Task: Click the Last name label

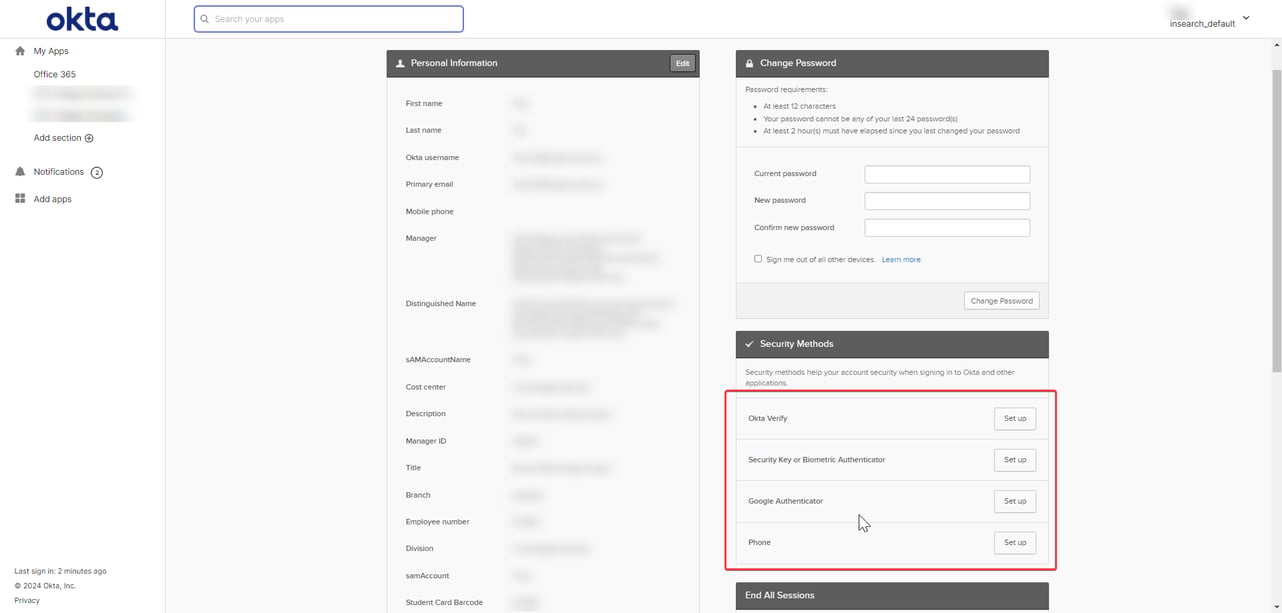Action: click(423, 131)
